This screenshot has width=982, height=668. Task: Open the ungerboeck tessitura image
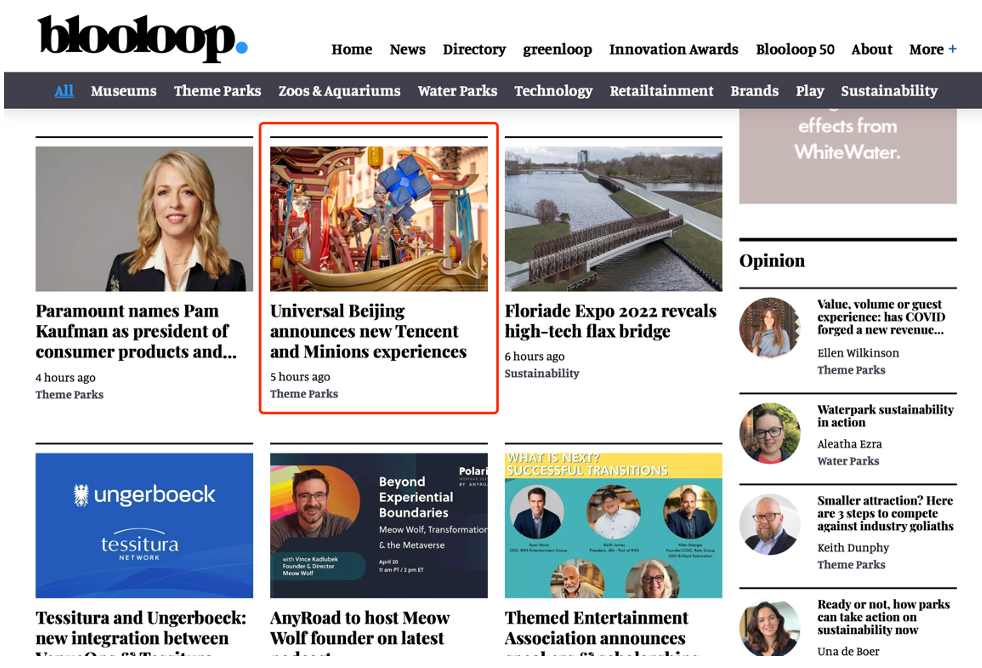pos(144,526)
